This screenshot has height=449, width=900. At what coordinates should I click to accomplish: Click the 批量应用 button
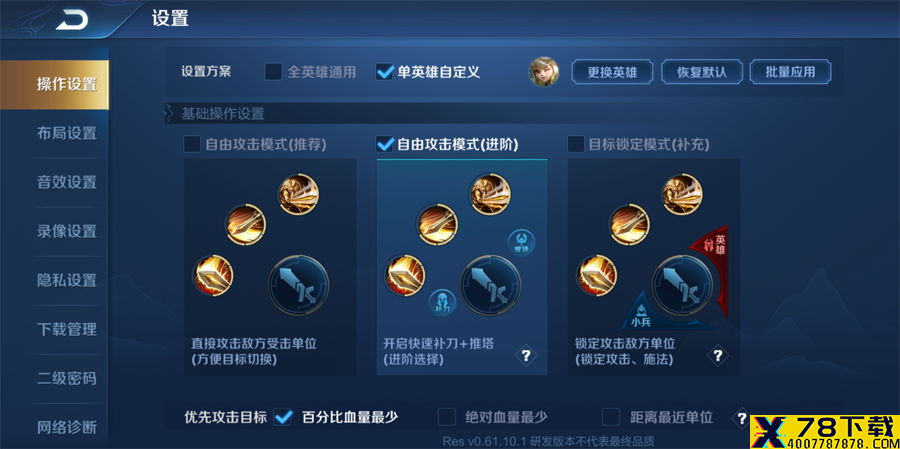tap(790, 72)
